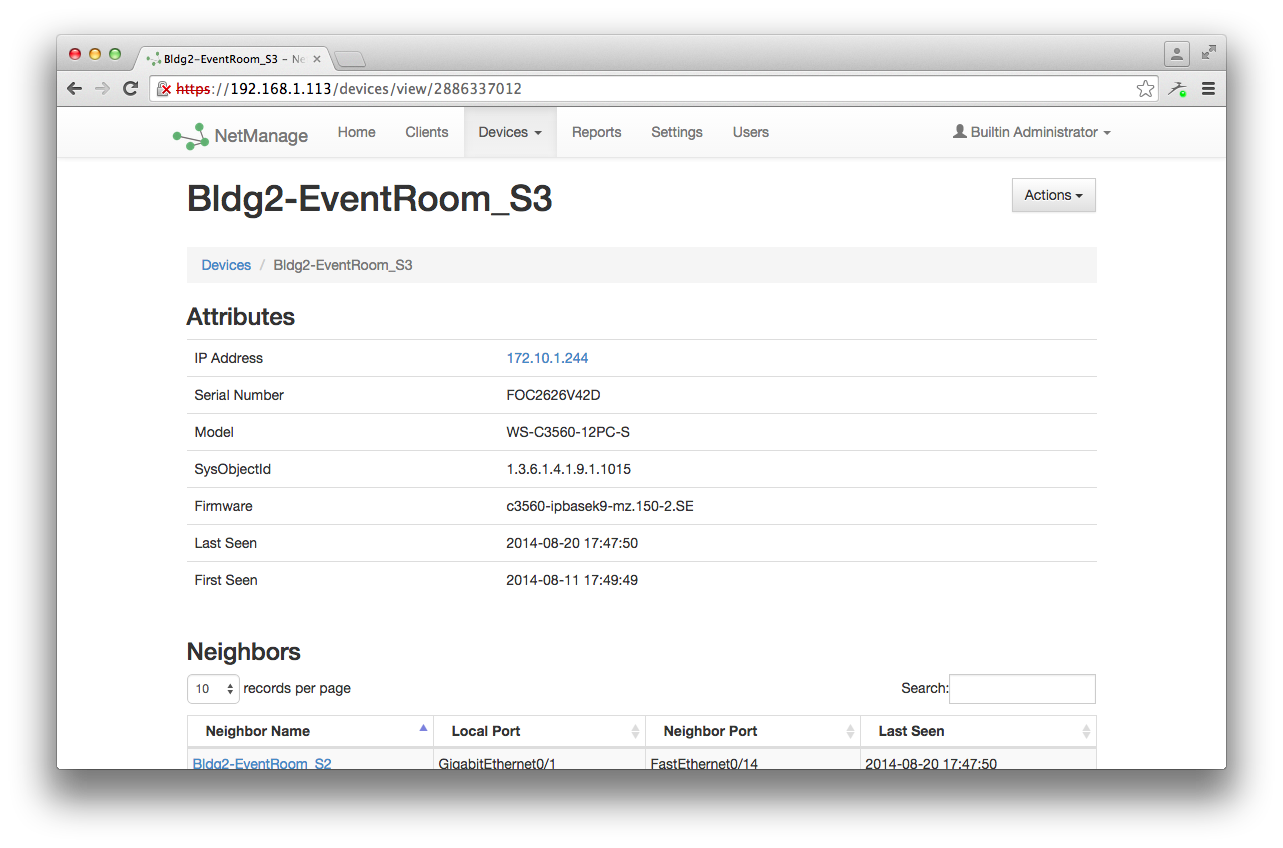Open the 172.10.1.244 IP address link
Screen dimensions: 1283x848
[547, 358]
